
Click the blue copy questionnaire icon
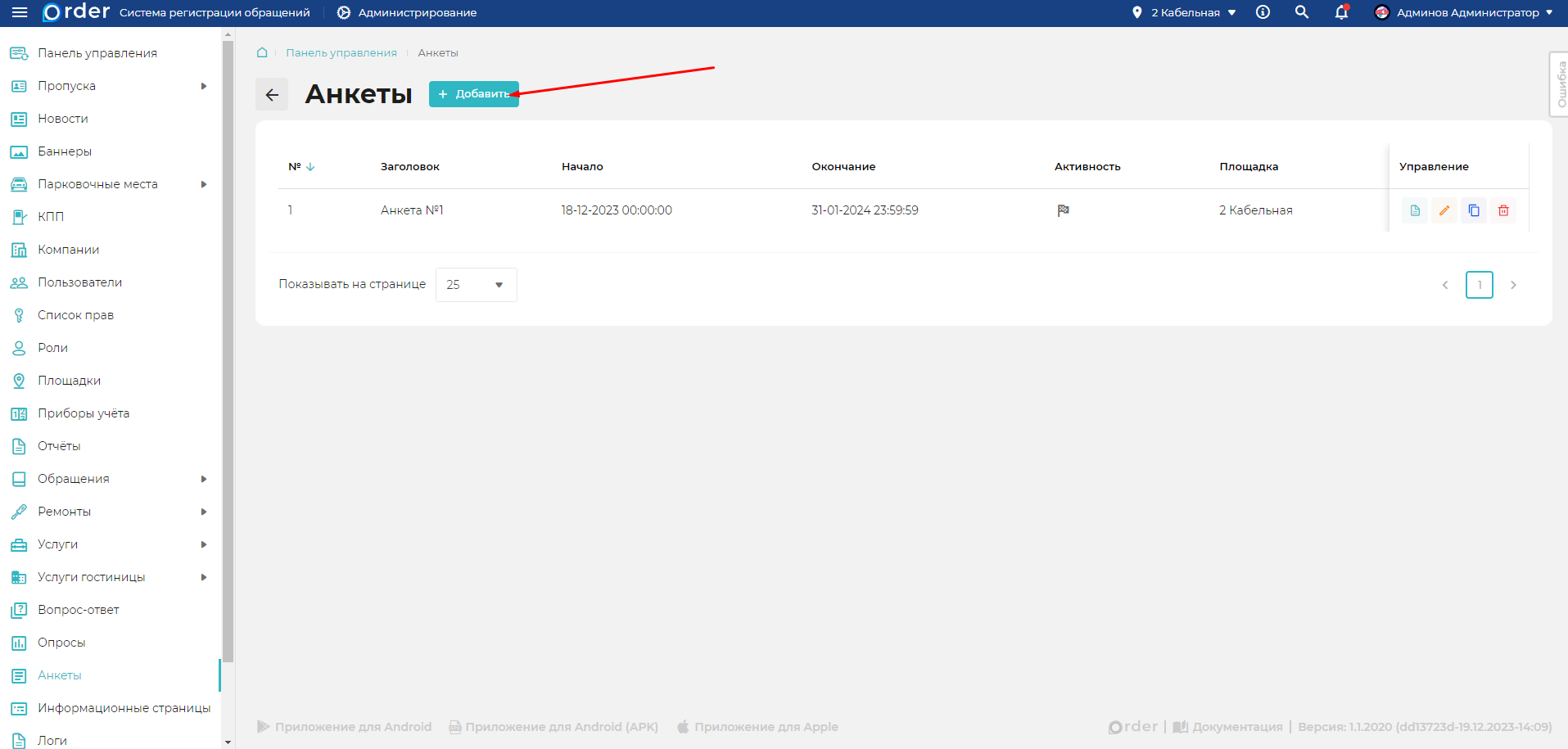pos(1473,210)
